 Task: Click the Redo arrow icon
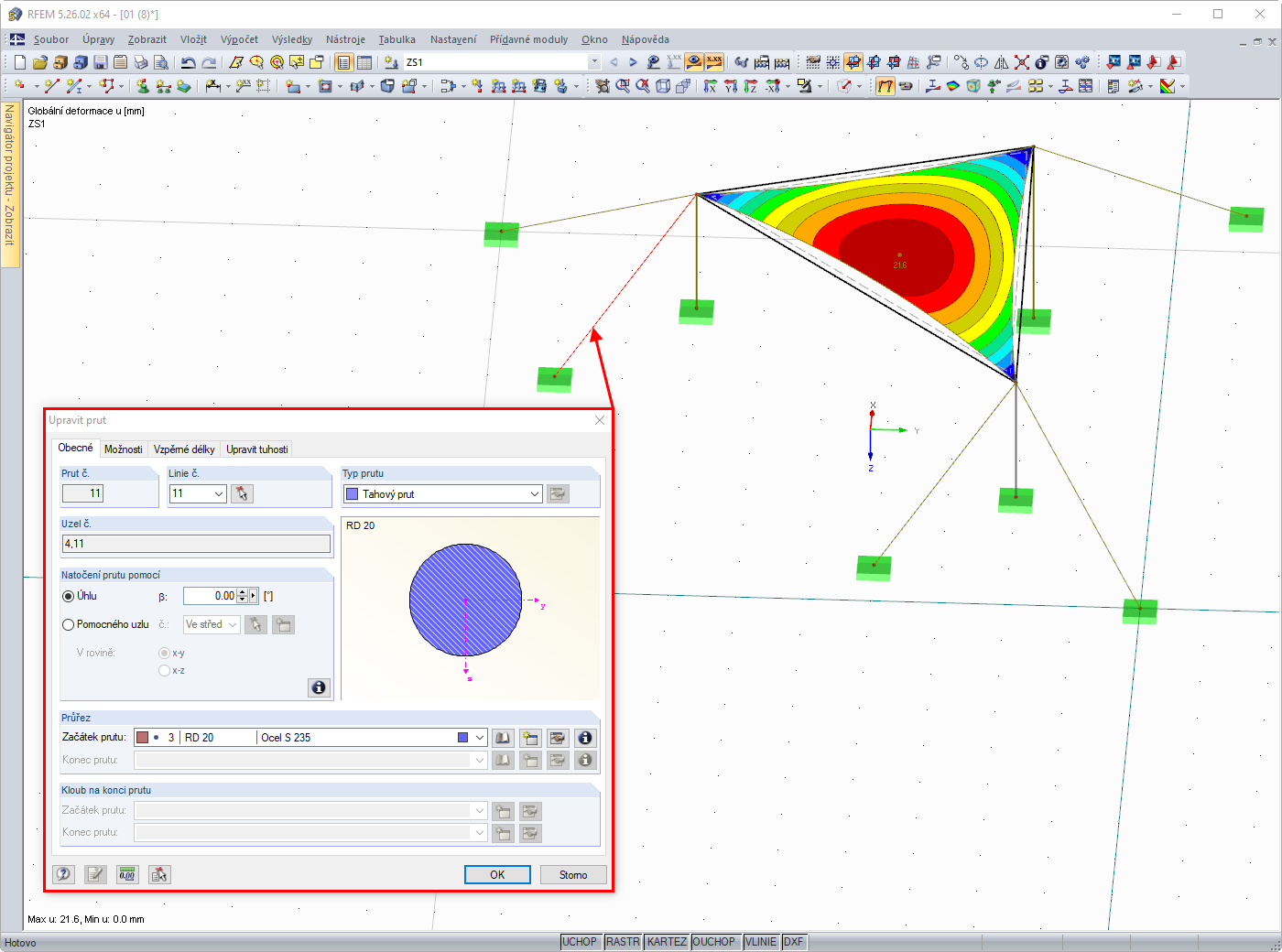coord(209,62)
